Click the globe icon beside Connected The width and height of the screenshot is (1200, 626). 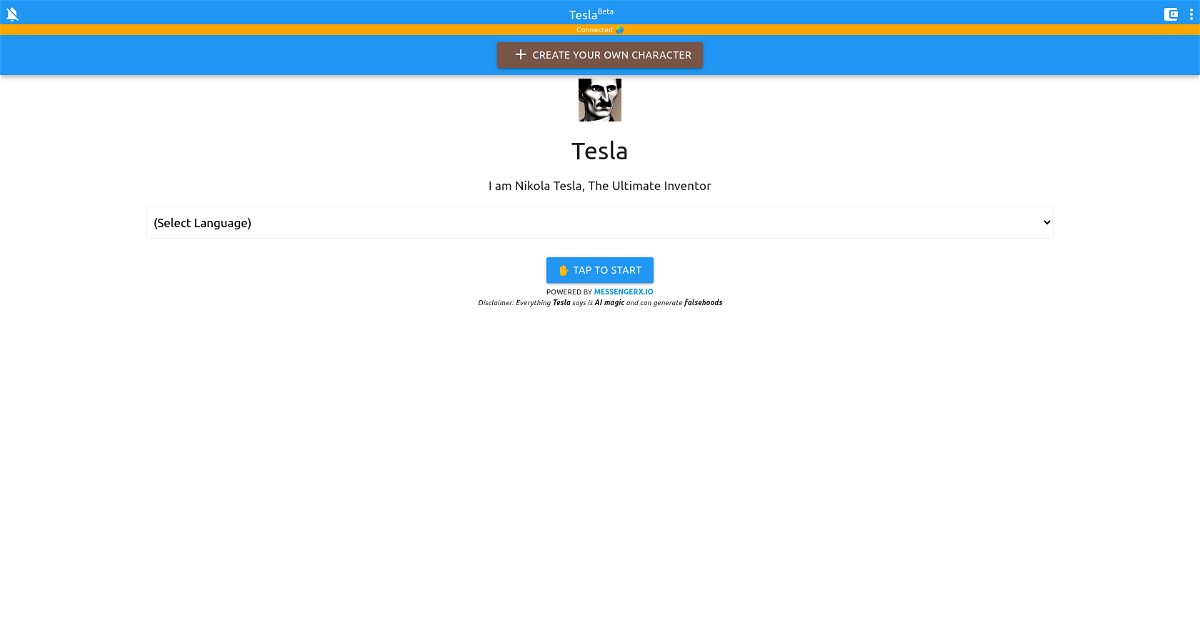(x=620, y=30)
